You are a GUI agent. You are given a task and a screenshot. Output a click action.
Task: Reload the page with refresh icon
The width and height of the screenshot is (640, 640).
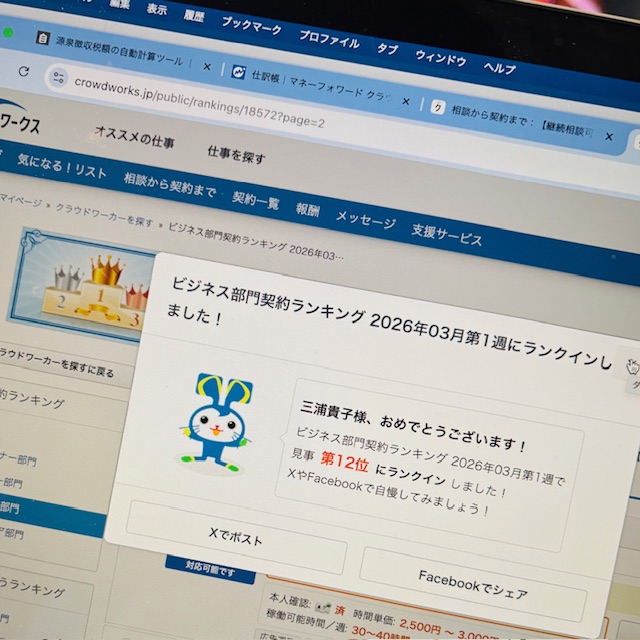pos(24,71)
